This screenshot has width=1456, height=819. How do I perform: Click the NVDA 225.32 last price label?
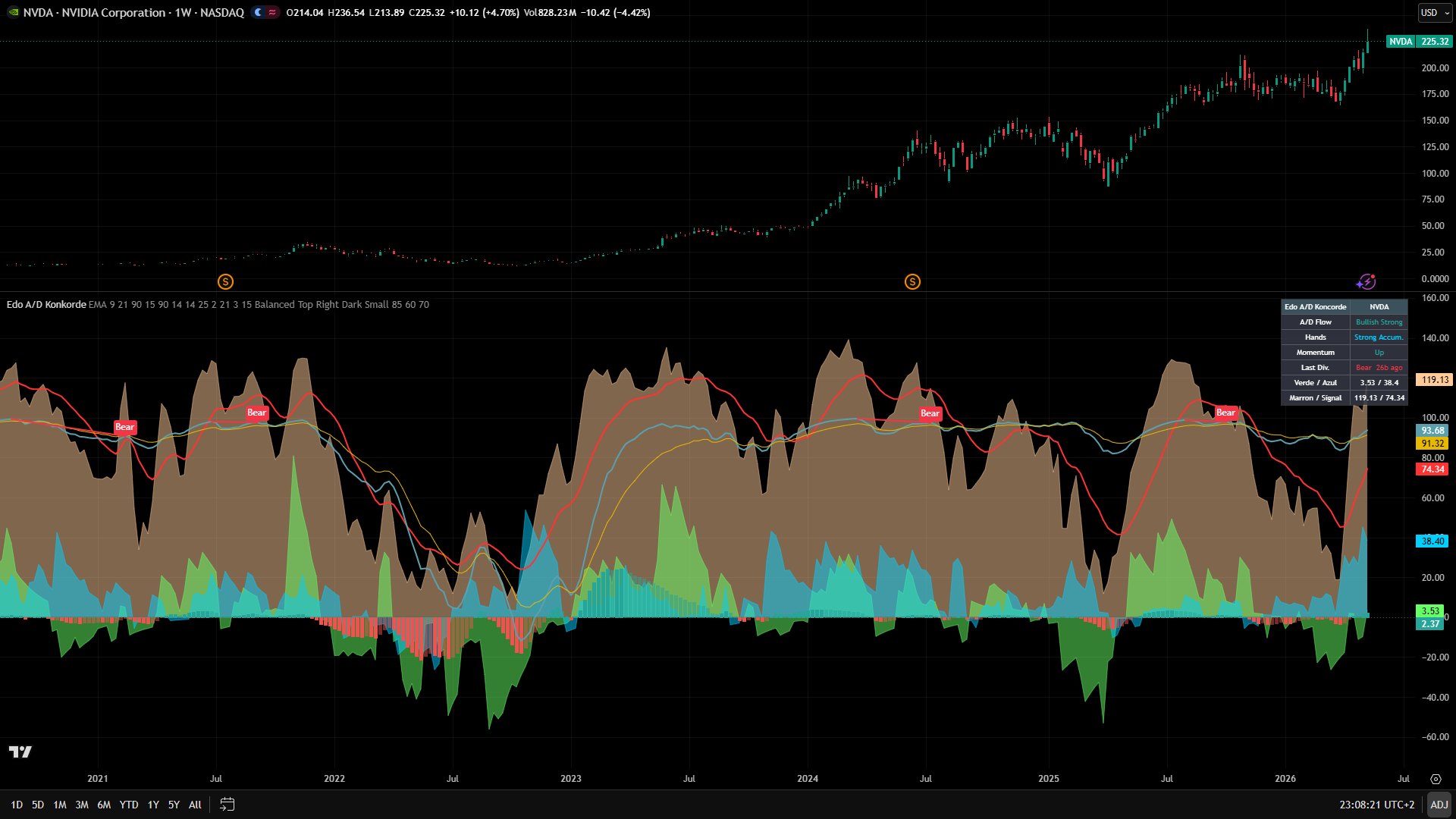1419,42
